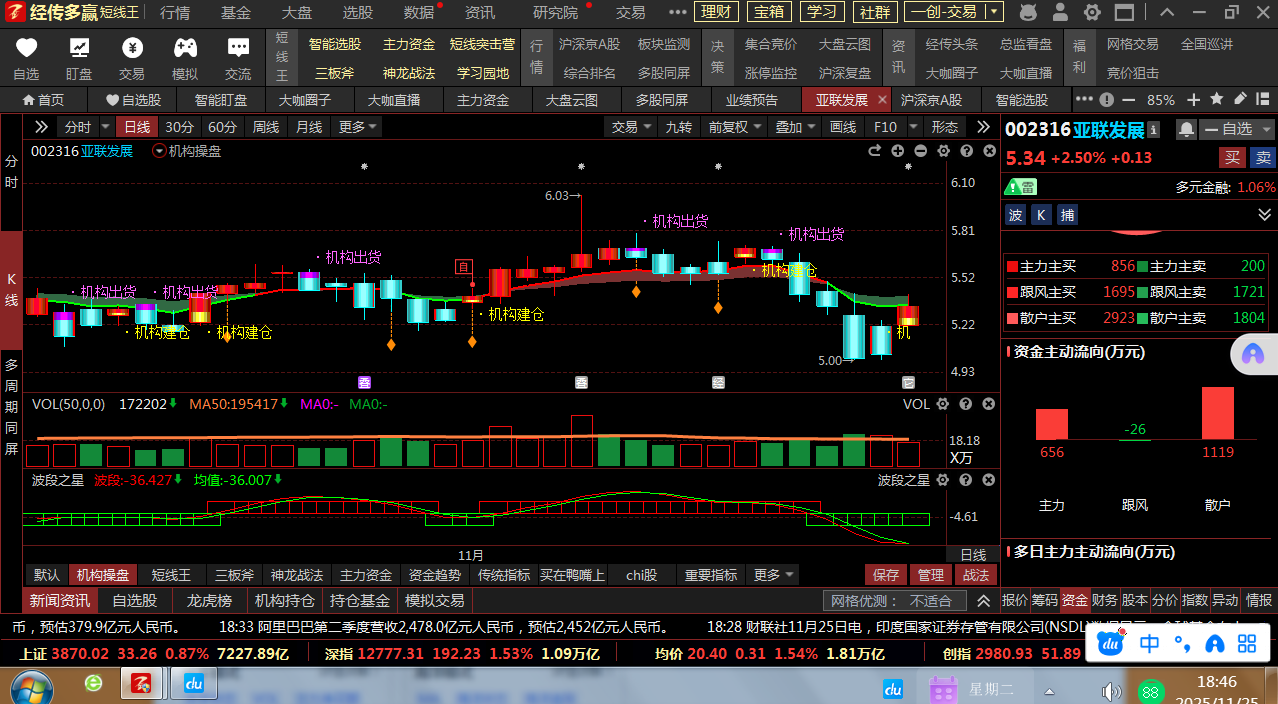Switch chart to 月线 period
The height and width of the screenshot is (704, 1278).
pyautogui.click(x=309, y=127)
